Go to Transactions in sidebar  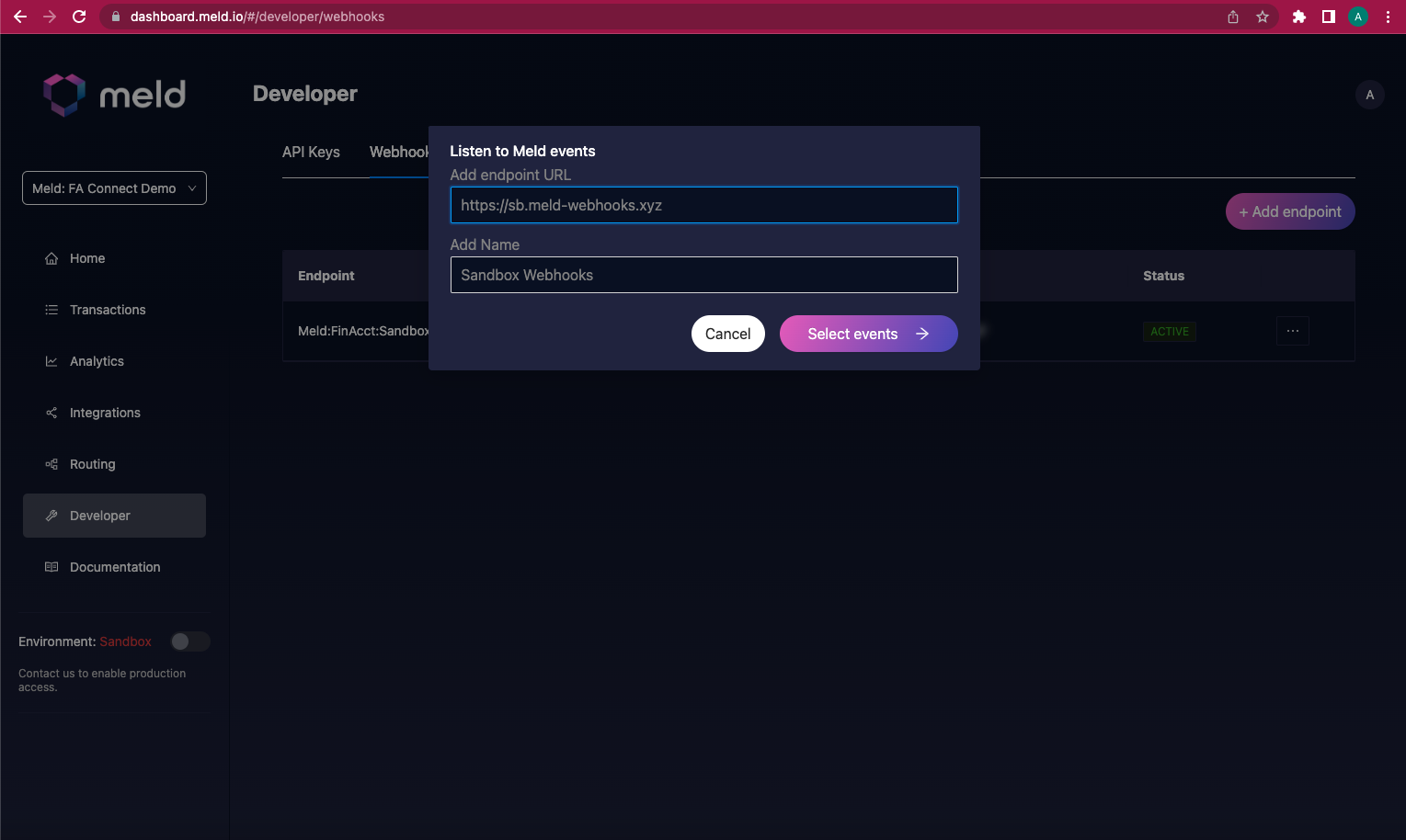pos(114,310)
